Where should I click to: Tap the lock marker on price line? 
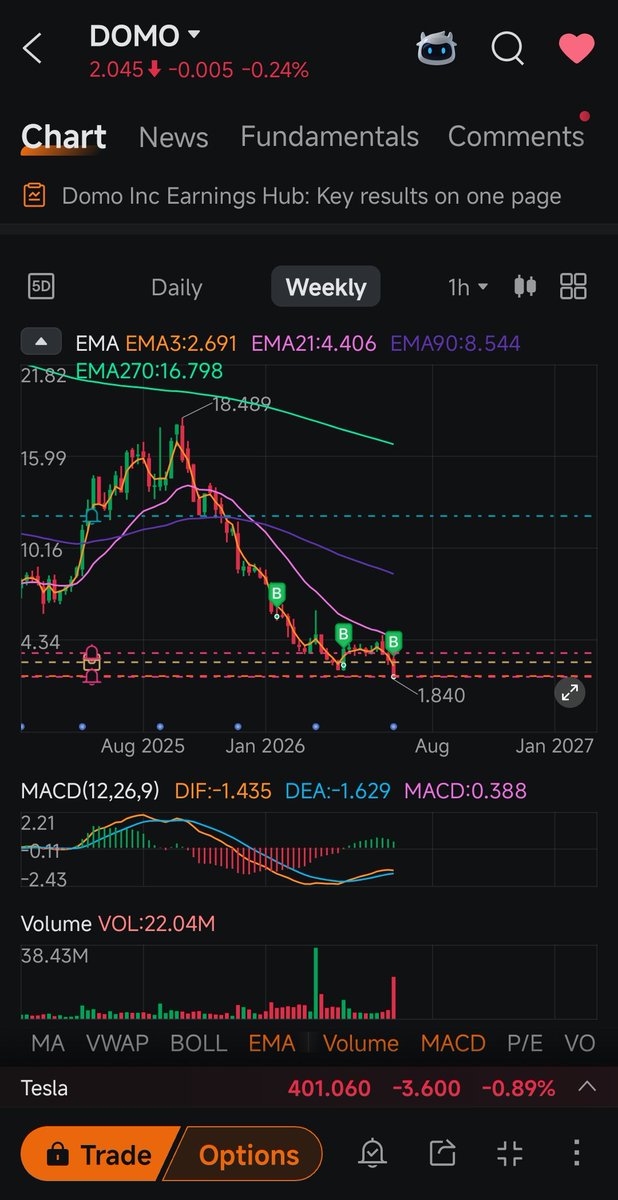91,664
